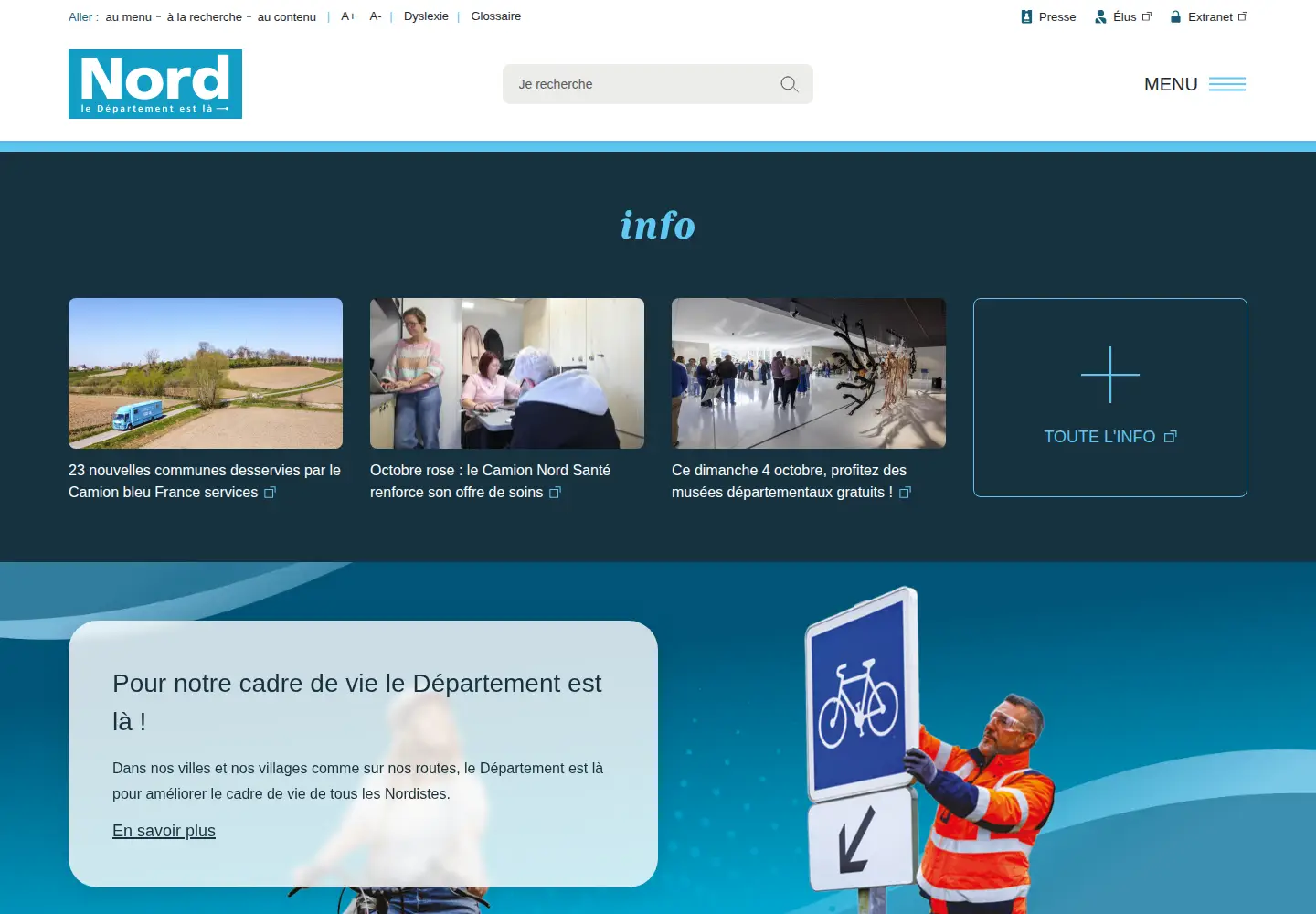Click the plus icon above TOUTE L'INFO
This screenshot has width=1316, height=914.
point(1110,375)
